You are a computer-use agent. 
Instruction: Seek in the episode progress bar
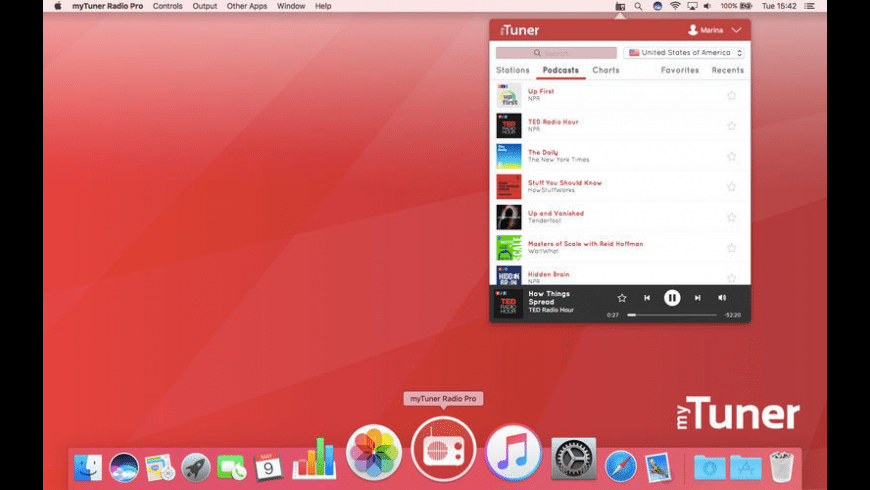pyautogui.click(x=672, y=315)
